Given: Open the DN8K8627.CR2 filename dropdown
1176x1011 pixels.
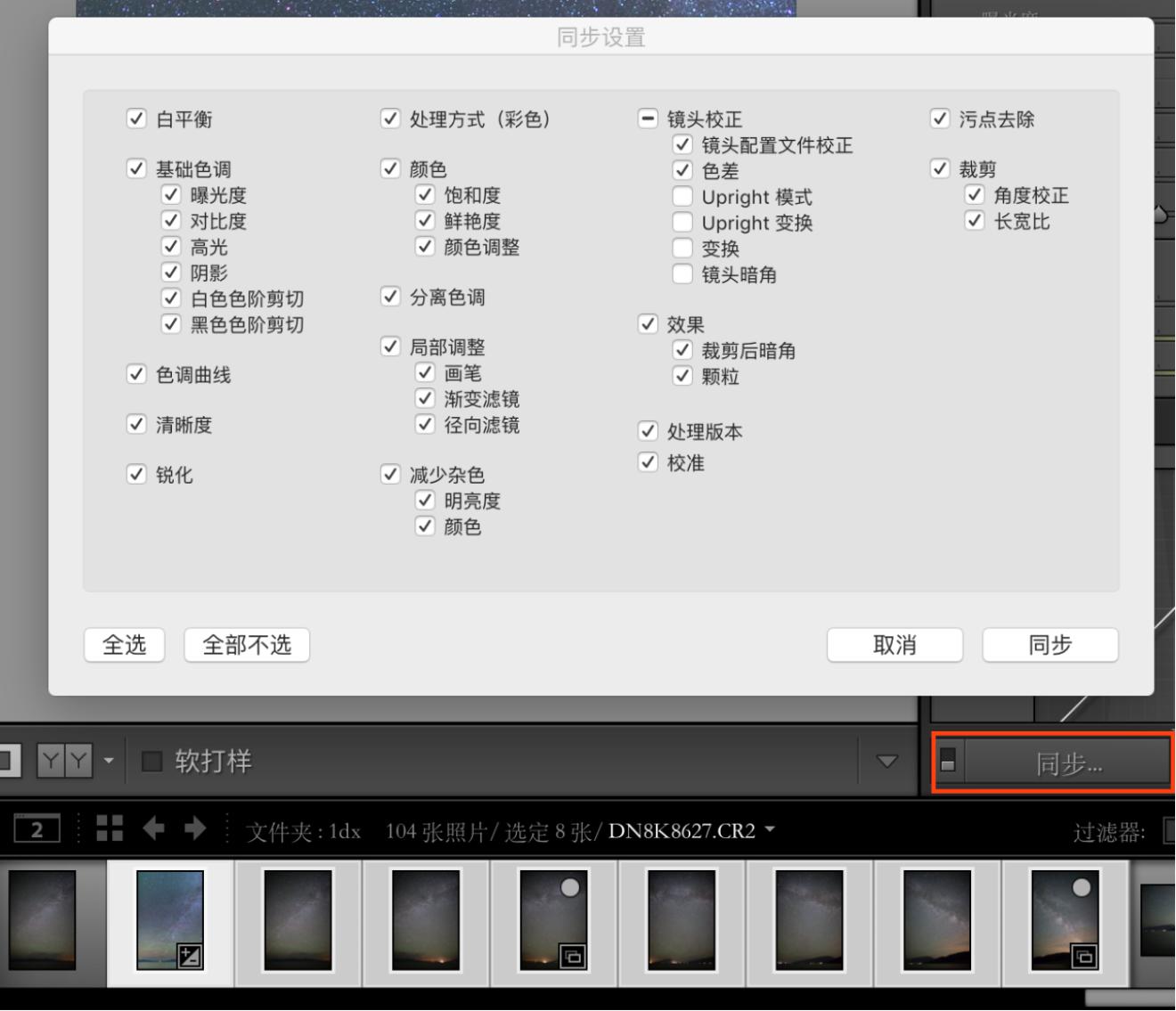Looking at the screenshot, I should tap(770, 829).
